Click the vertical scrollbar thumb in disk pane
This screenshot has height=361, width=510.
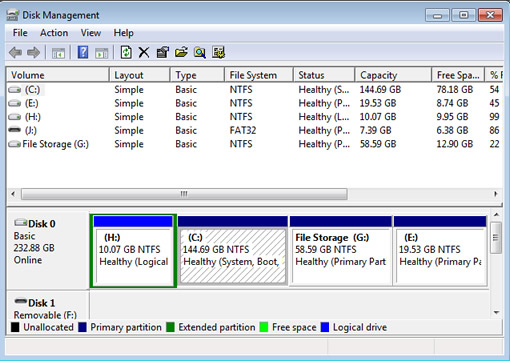coord(496,238)
